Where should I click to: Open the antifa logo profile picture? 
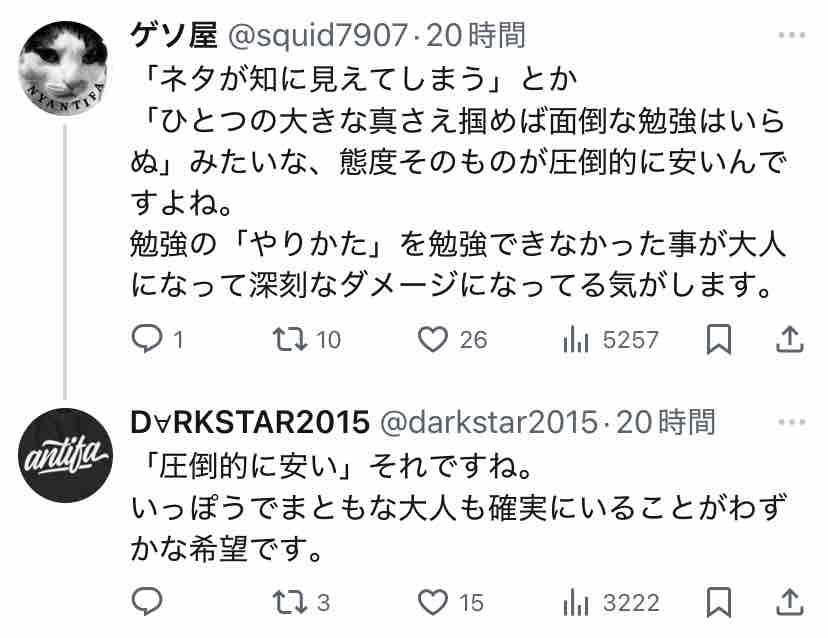(65, 455)
